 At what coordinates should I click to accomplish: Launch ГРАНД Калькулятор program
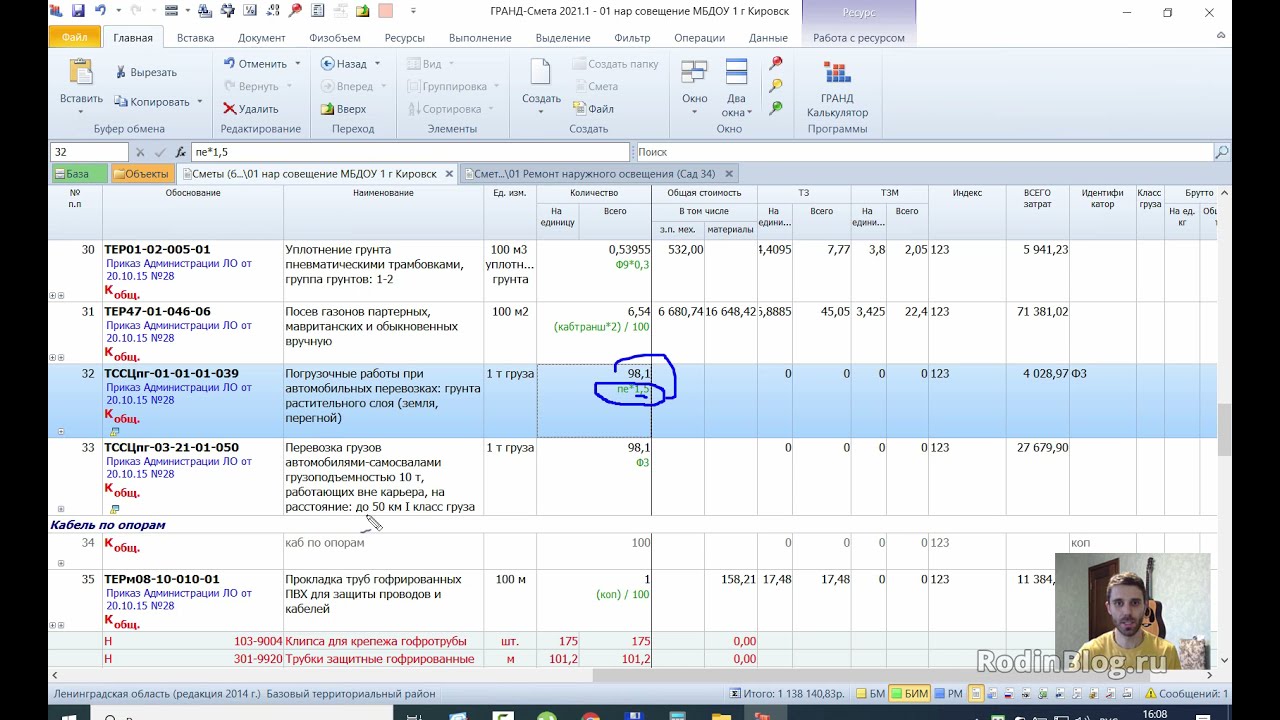pos(837,88)
